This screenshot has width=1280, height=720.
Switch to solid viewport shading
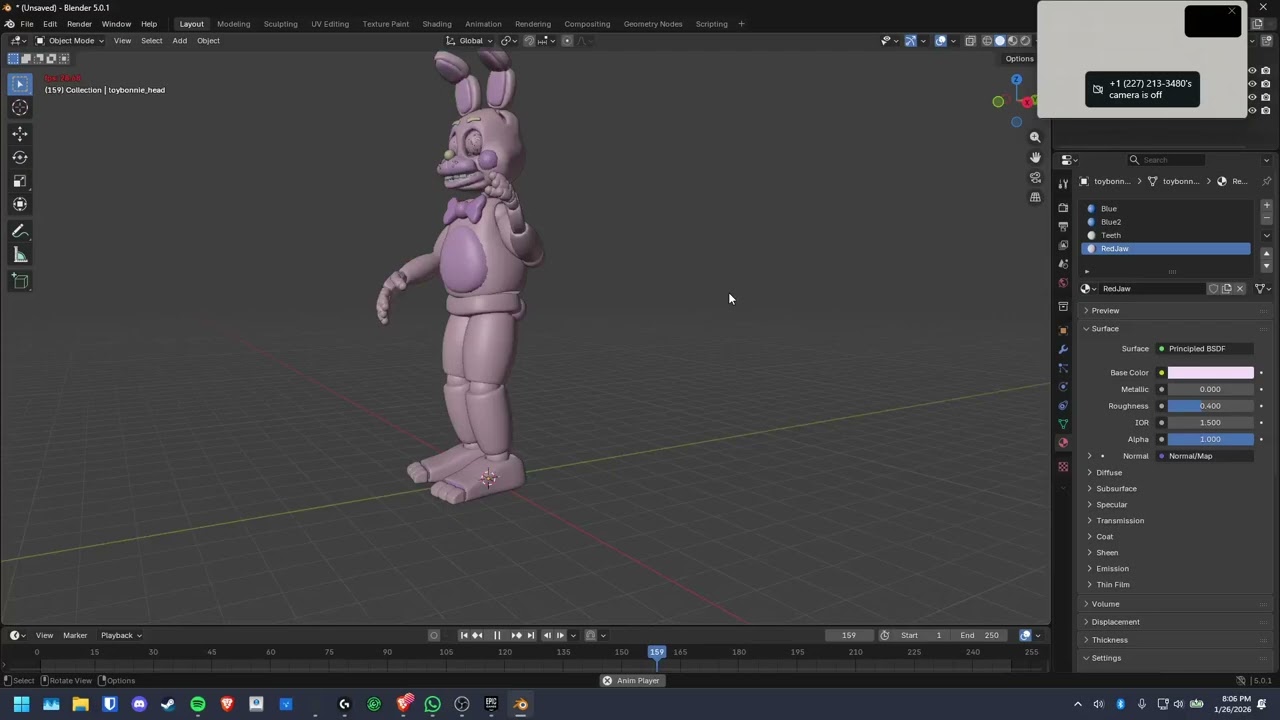[999, 41]
